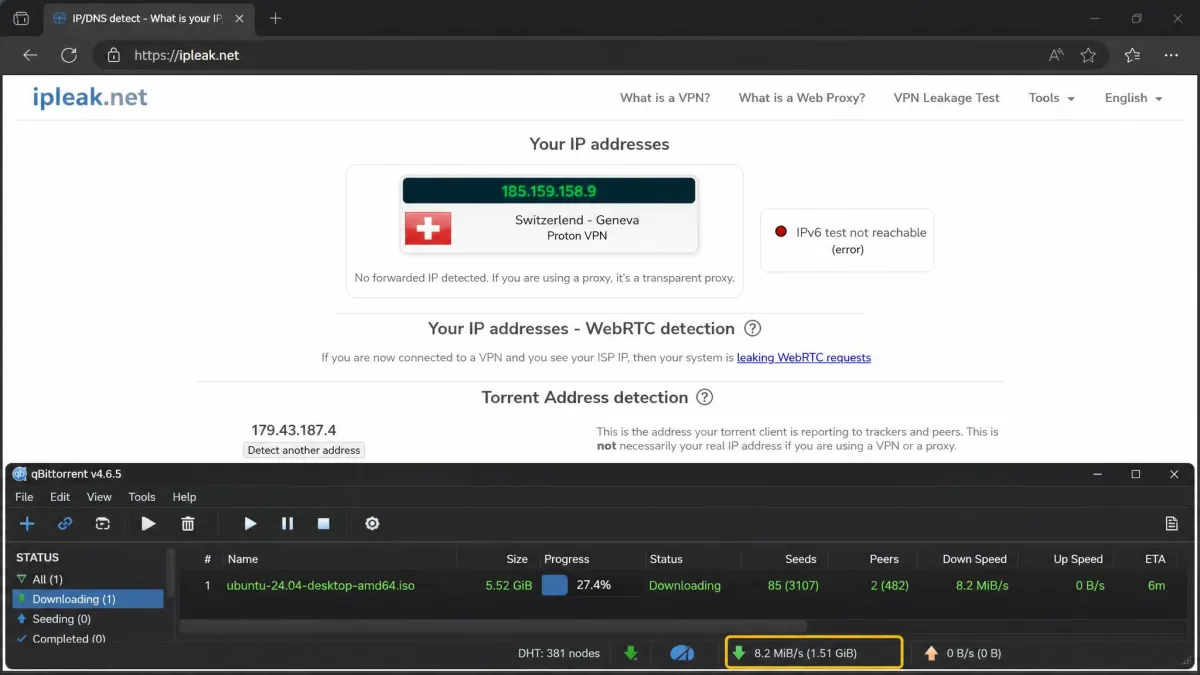Open the qBittorrent Tools menu

click(x=142, y=497)
